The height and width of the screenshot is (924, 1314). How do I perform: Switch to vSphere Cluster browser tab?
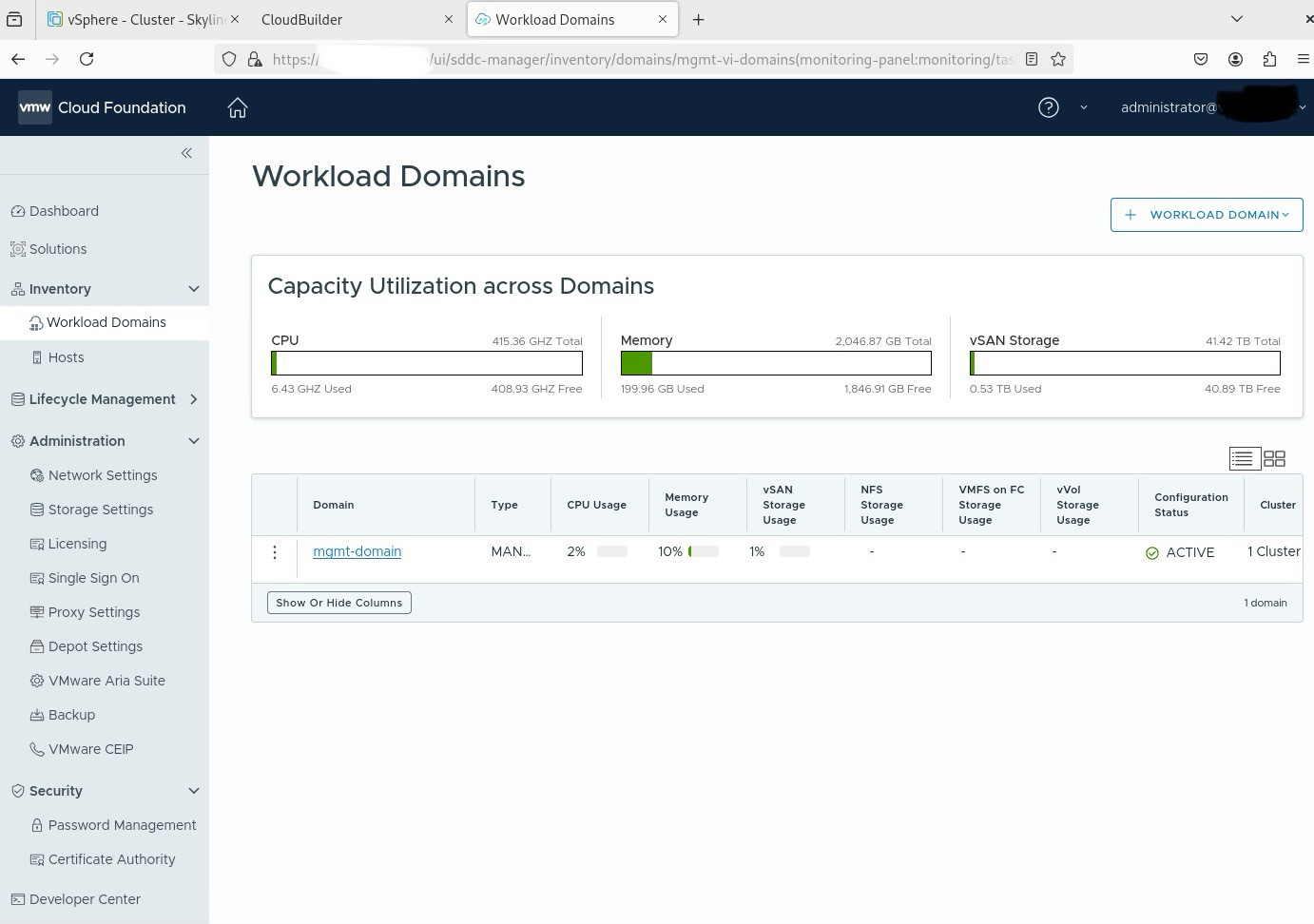pyautogui.click(x=143, y=19)
